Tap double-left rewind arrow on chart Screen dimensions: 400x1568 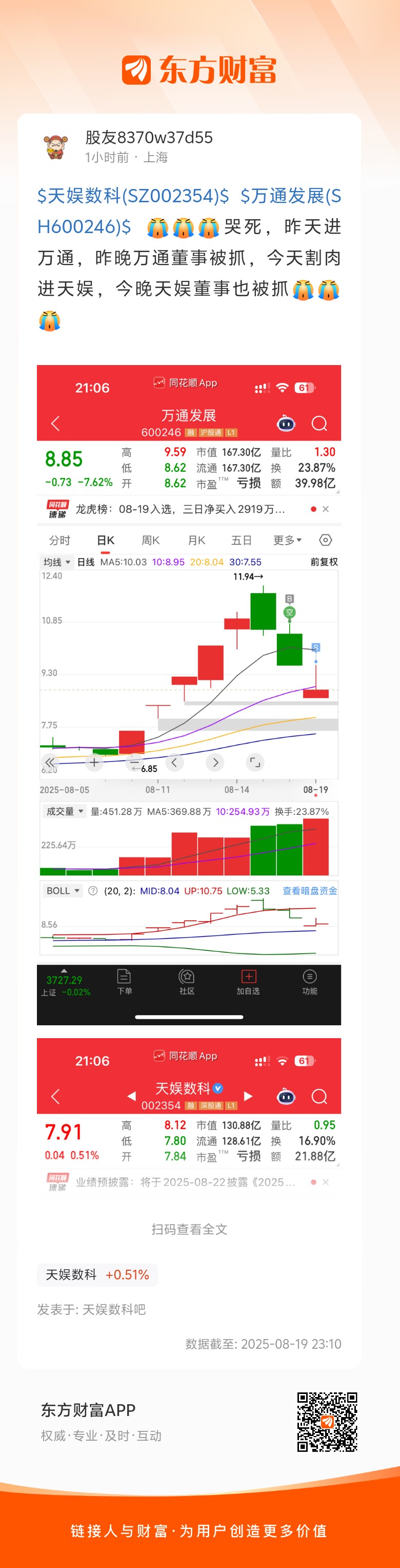tap(50, 762)
